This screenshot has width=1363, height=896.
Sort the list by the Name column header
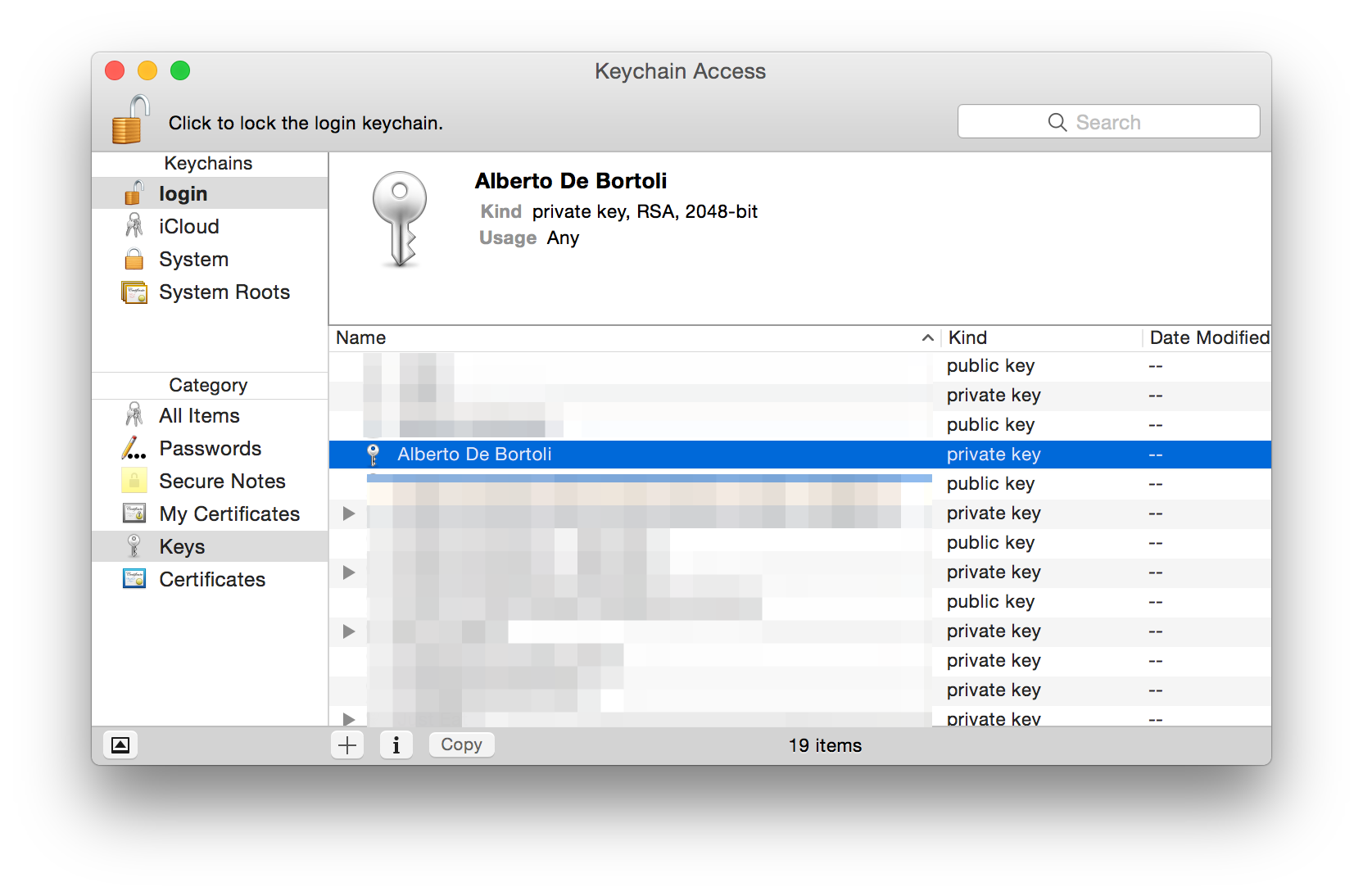tap(635, 337)
